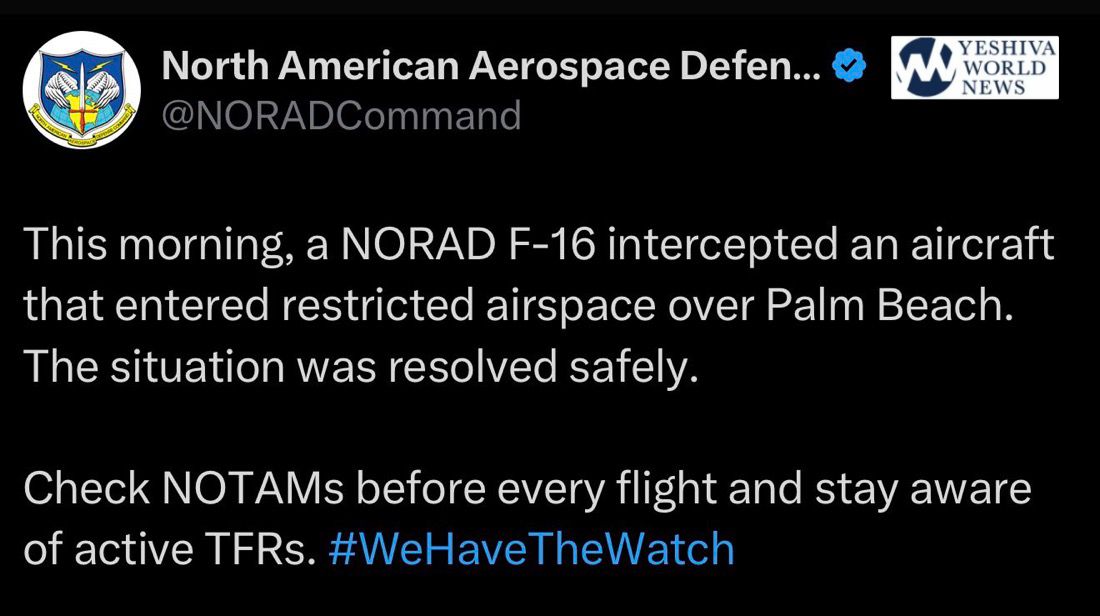
Task: Click the blue verified checkmark badge
Action: [849, 69]
